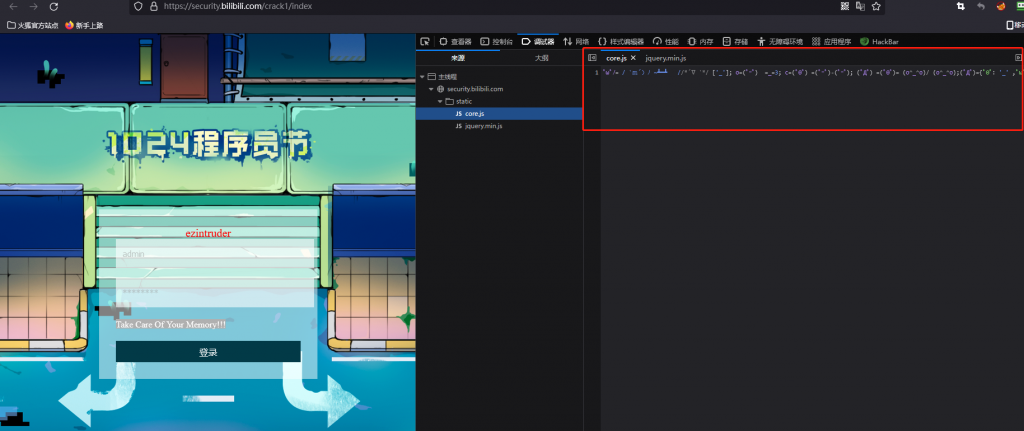Image resolution: width=1024 pixels, height=431 pixels.
Task: Click the admin username field
Action: 216,253
